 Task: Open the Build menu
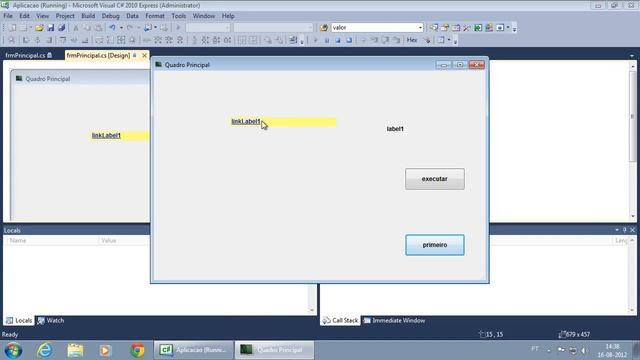(88, 16)
